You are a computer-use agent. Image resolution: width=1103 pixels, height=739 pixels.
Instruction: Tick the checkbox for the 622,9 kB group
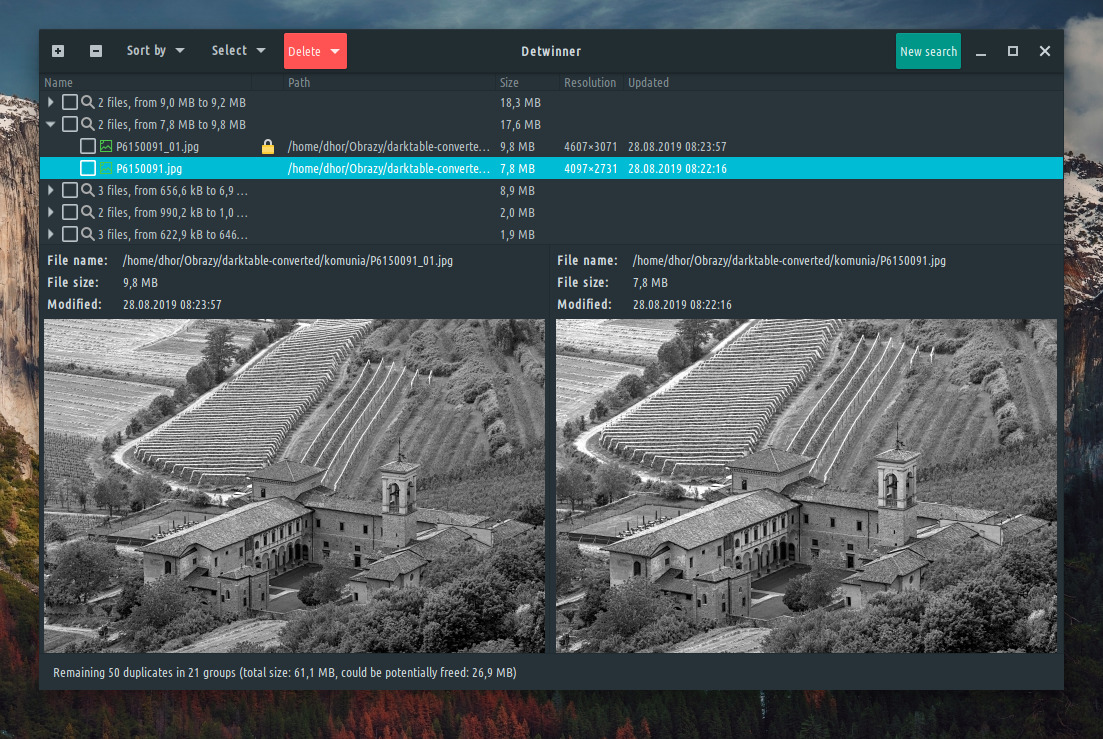[x=70, y=234]
